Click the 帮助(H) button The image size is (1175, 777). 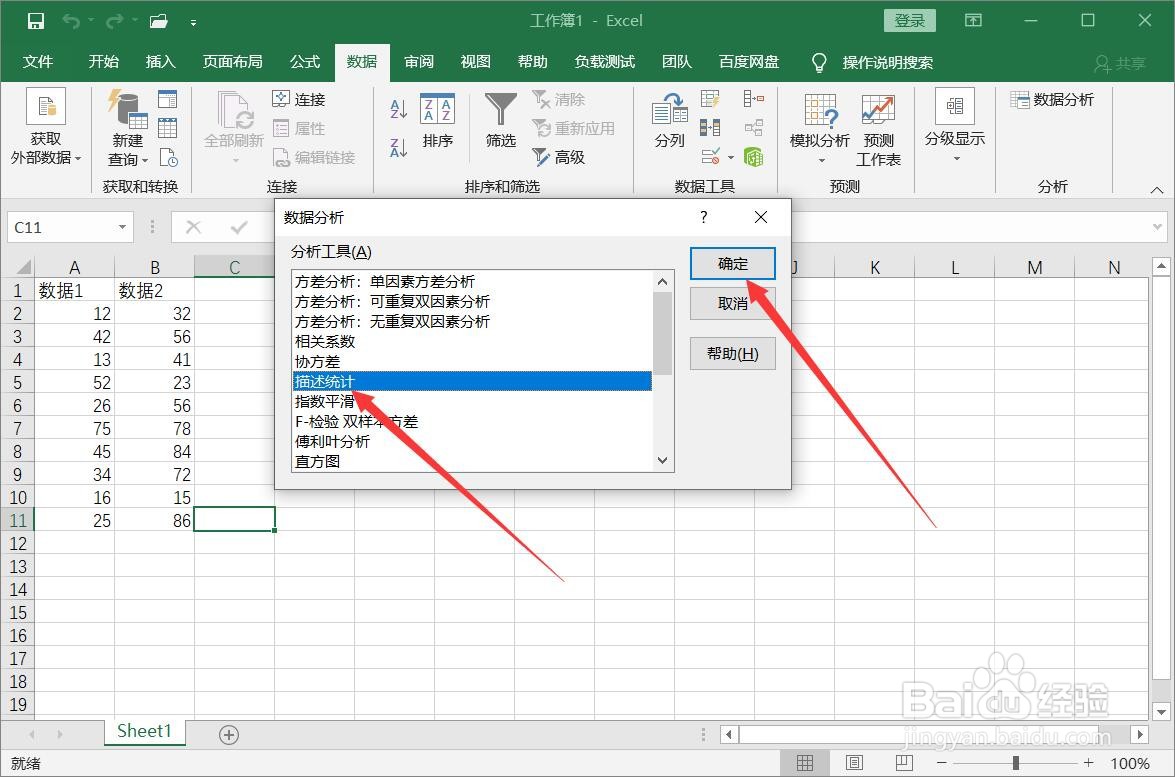[x=732, y=354]
